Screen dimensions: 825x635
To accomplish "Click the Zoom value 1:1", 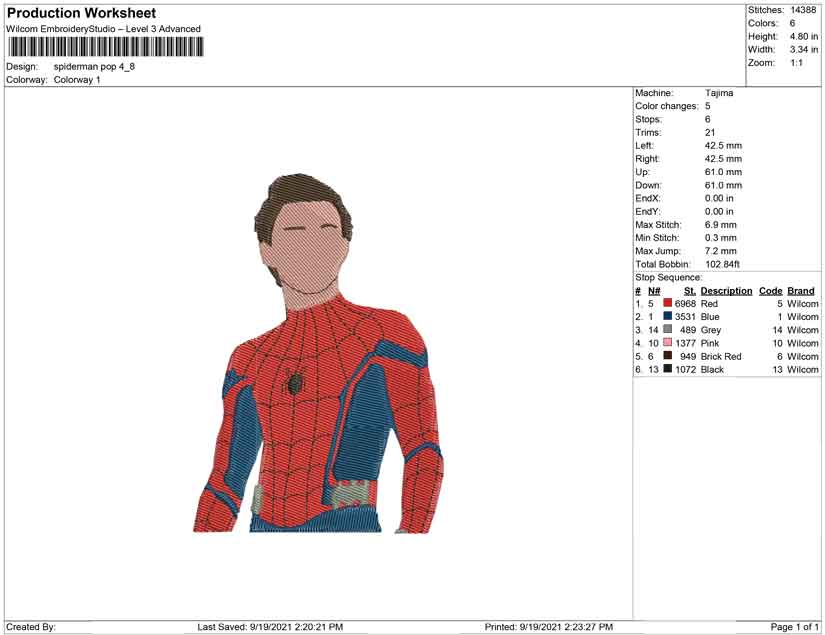I will pos(797,63).
